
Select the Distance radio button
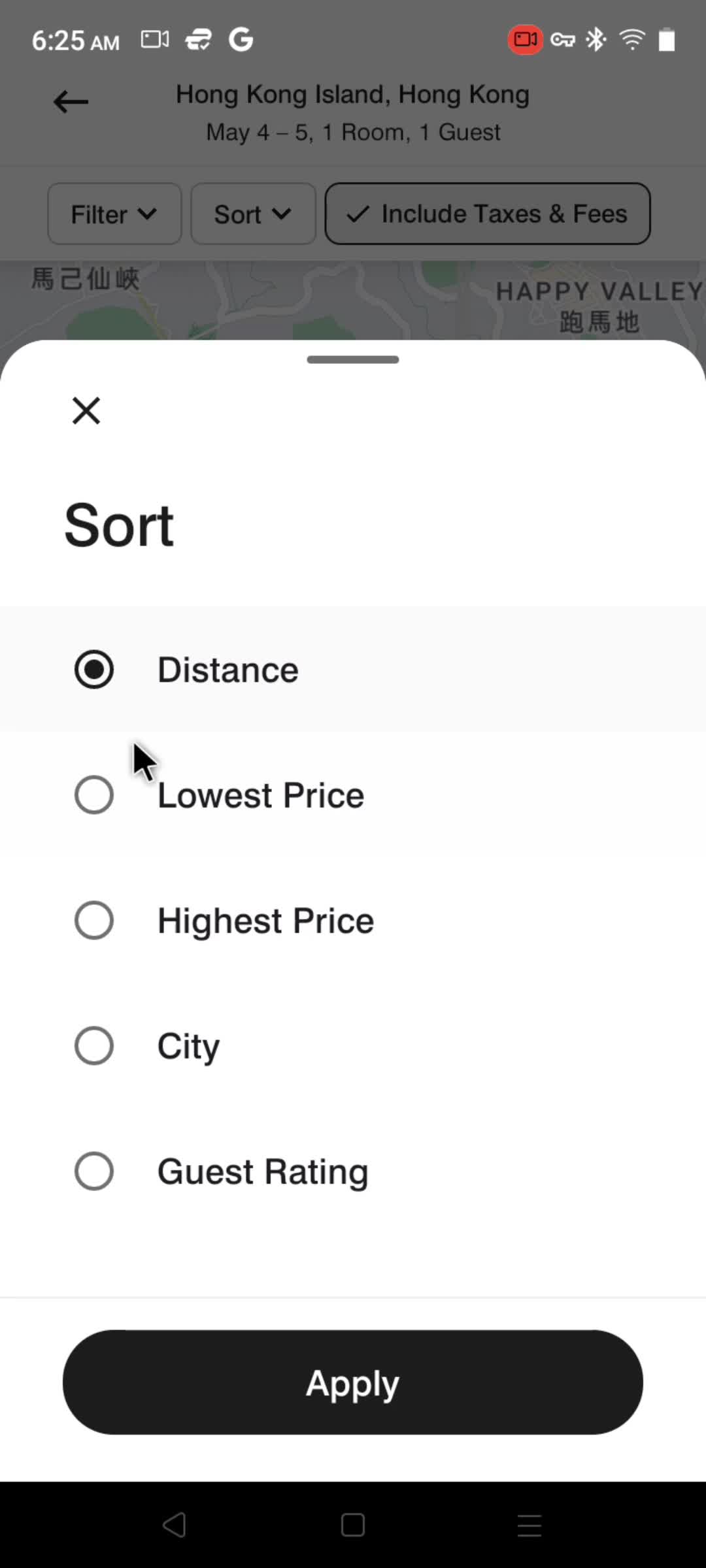(94, 669)
